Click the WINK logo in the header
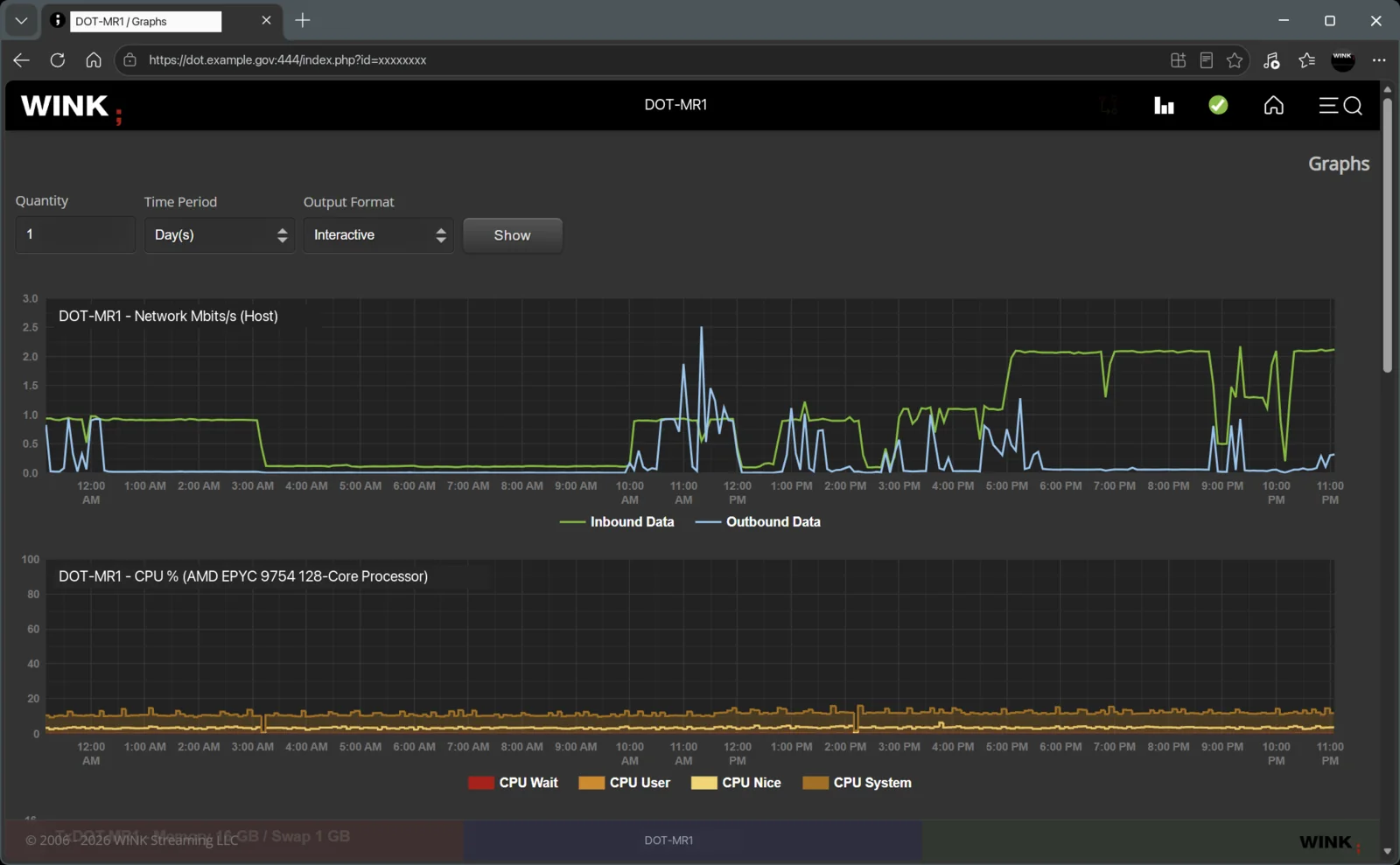This screenshot has width=1400, height=865. coord(71,108)
